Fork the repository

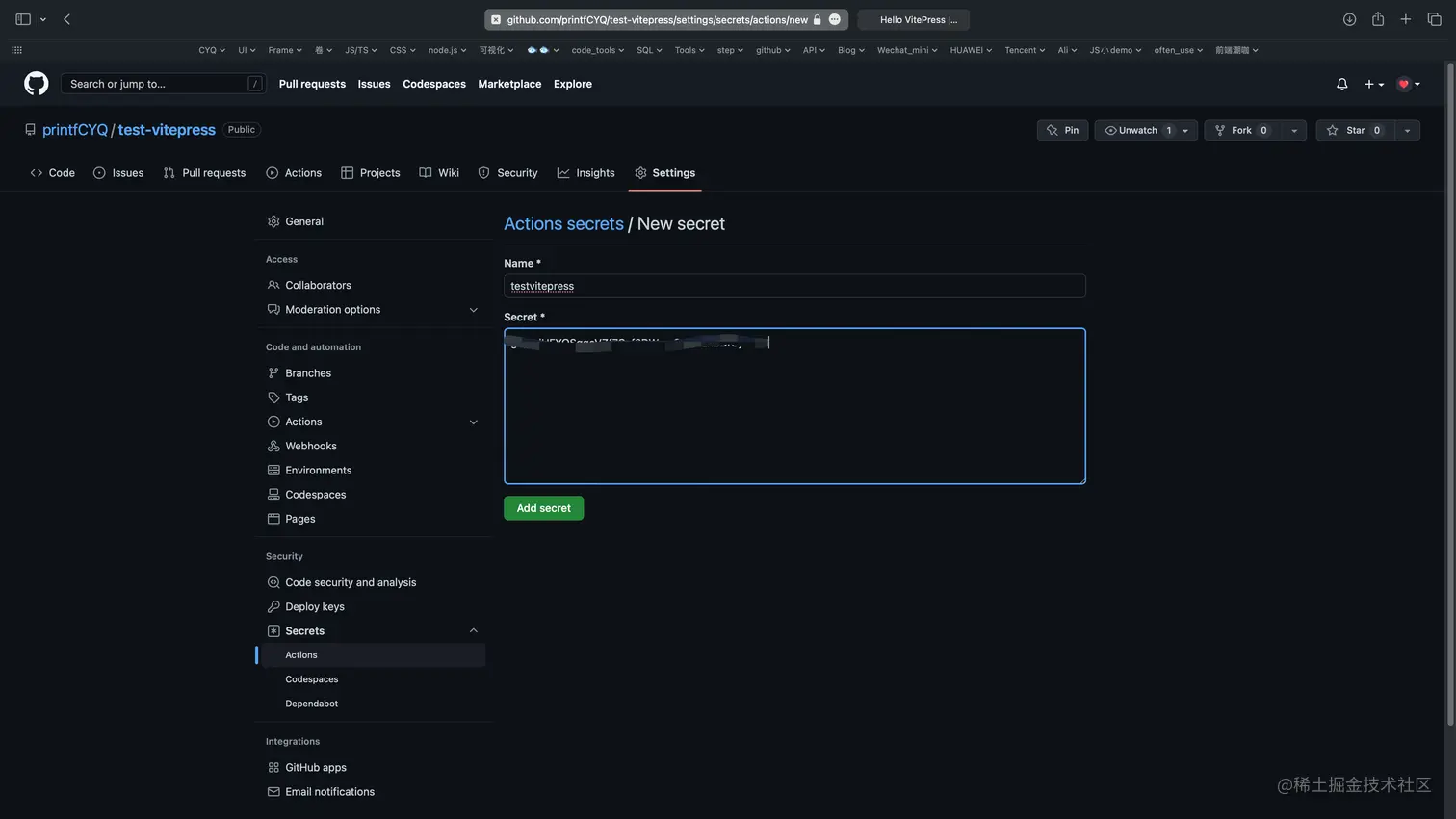1242,130
